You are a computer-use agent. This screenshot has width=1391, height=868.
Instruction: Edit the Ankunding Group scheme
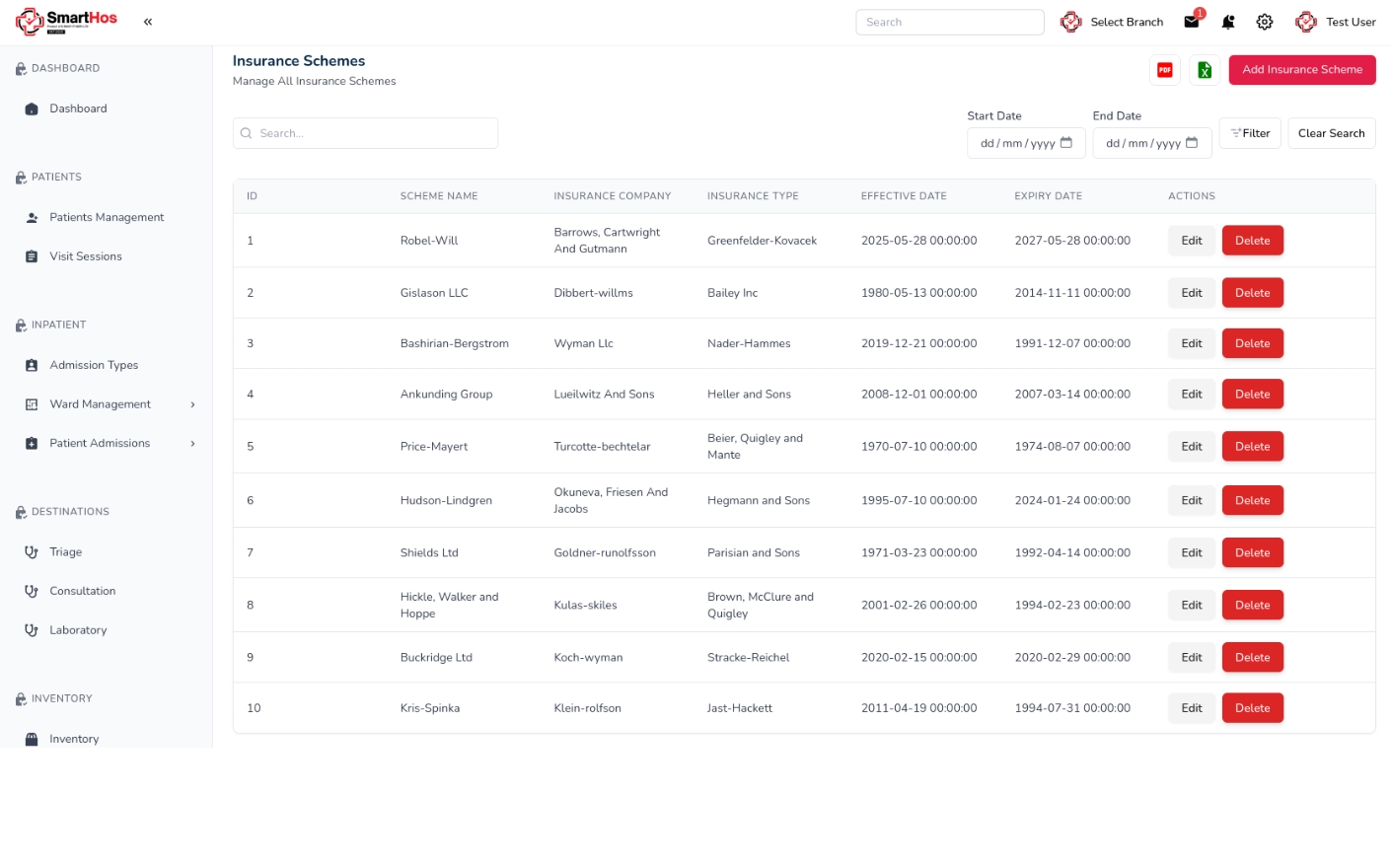click(1191, 395)
